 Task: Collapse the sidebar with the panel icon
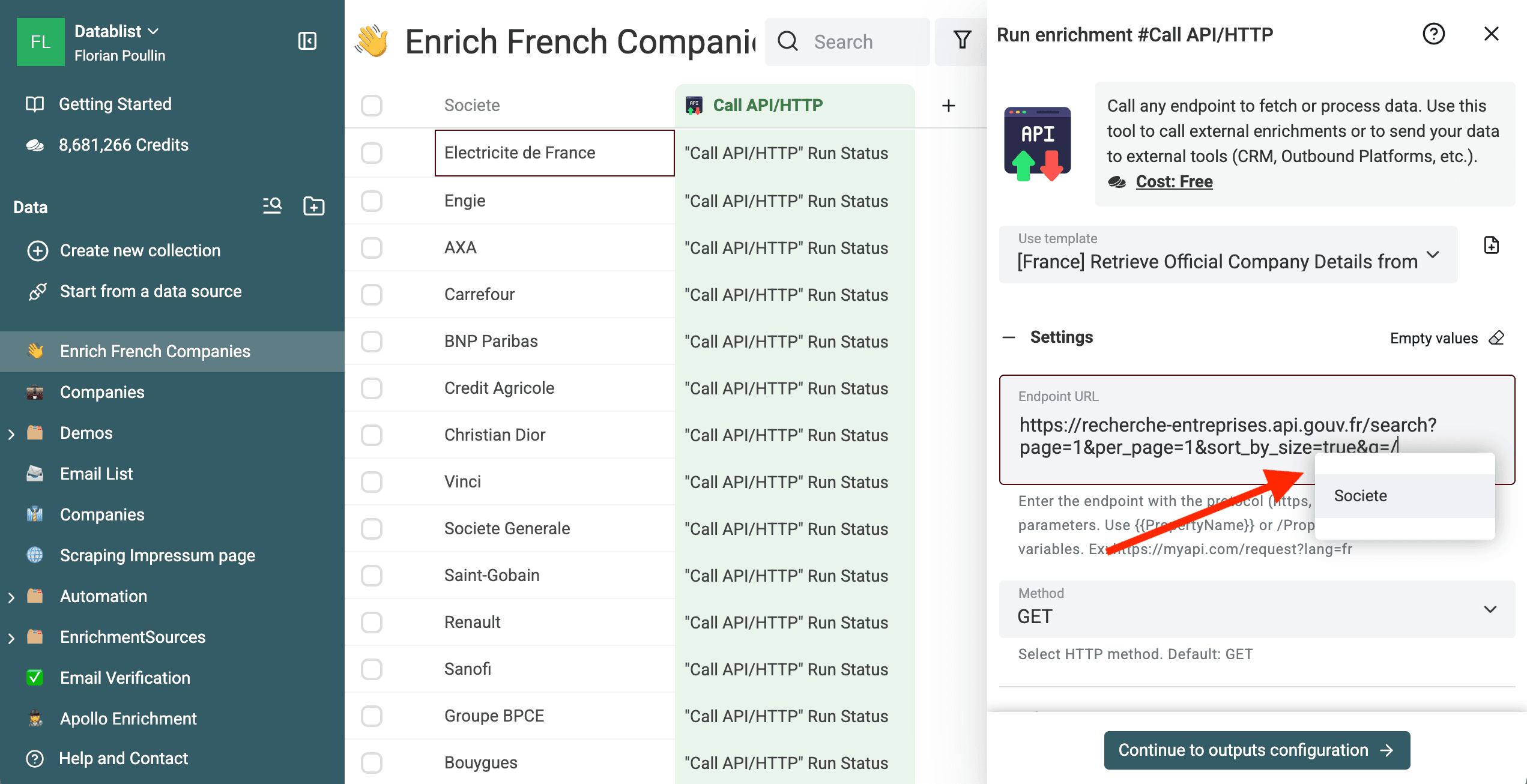[x=307, y=41]
